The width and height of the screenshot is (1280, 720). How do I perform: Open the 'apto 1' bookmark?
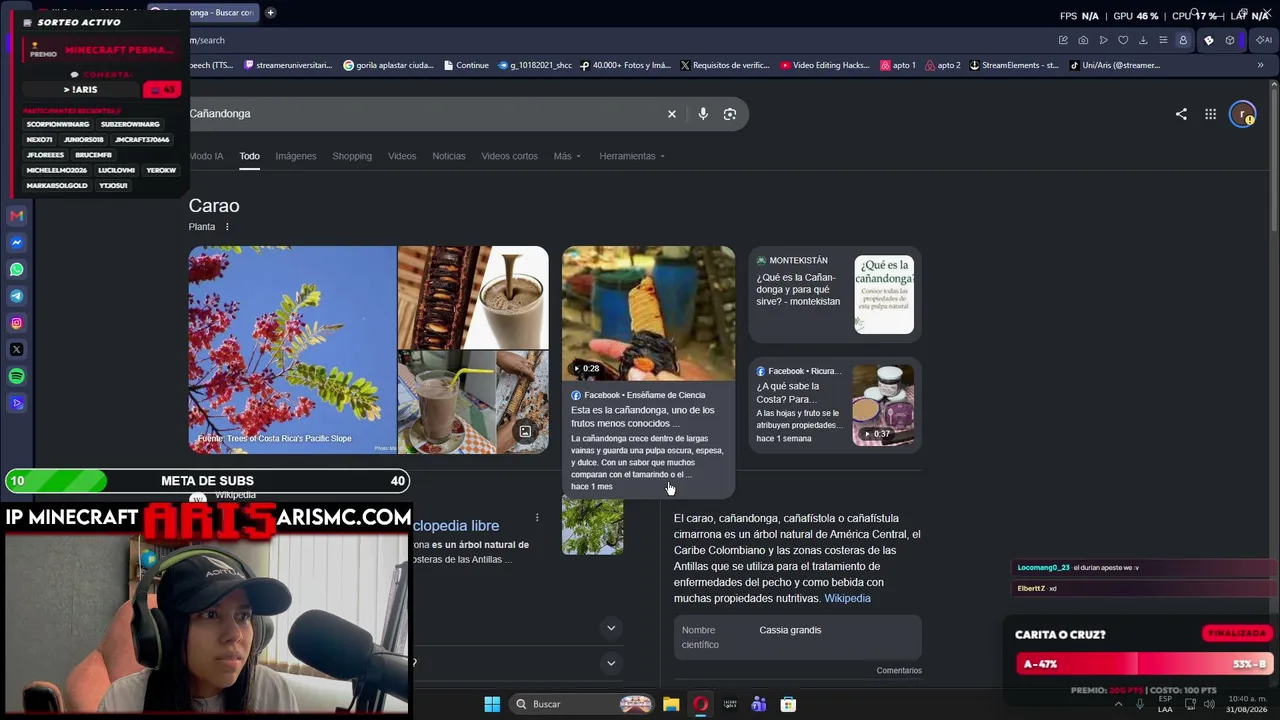pos(898,65)
